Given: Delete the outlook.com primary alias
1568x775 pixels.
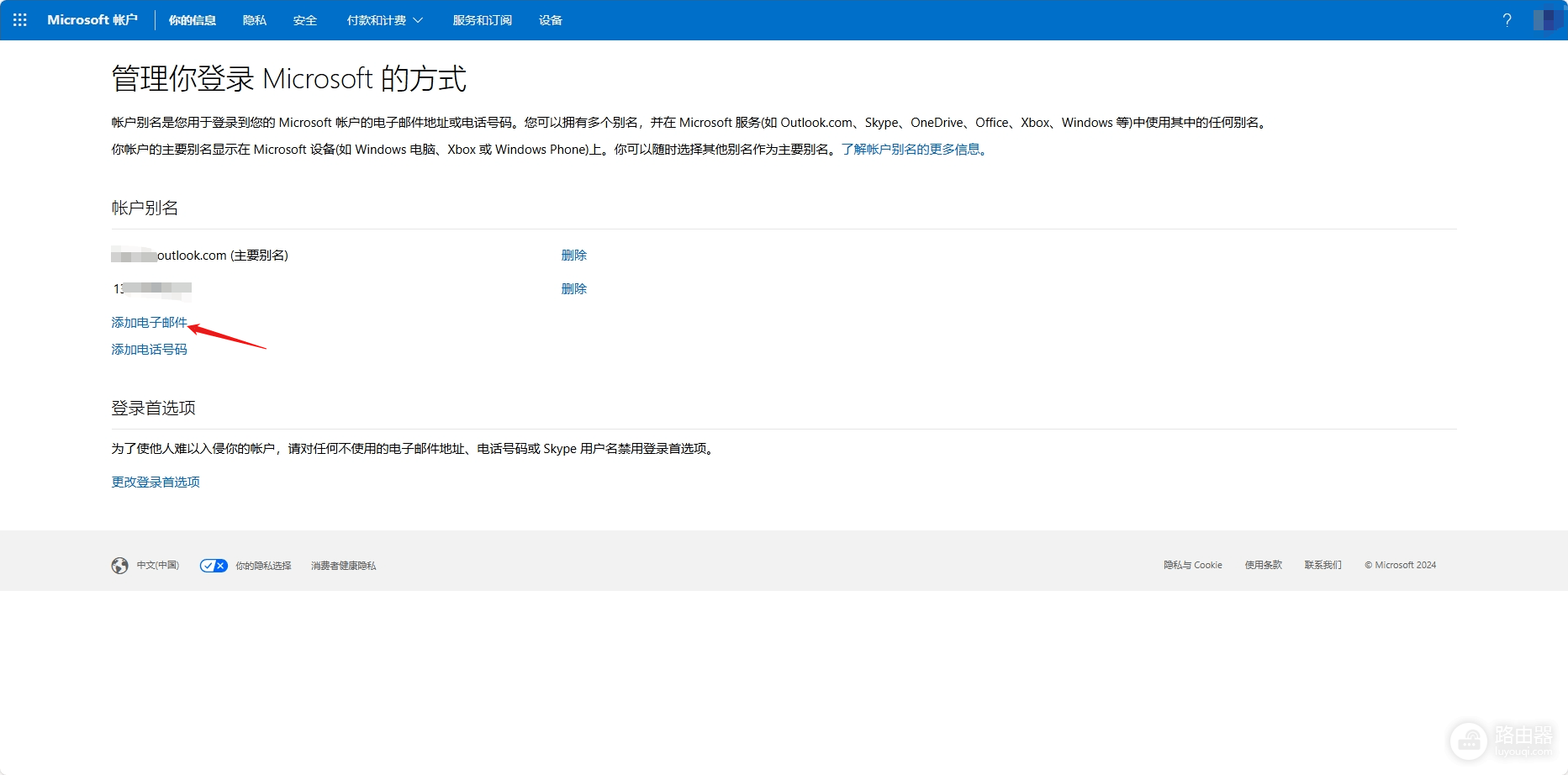Looking at the screenshot, I should point(574,255).
